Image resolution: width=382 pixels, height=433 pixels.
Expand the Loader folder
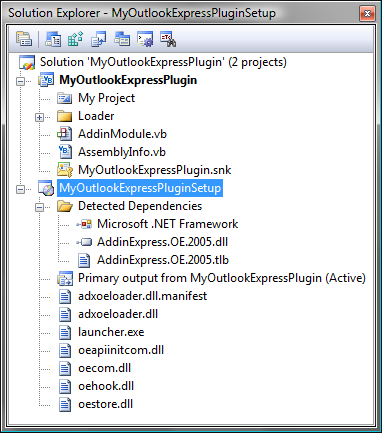[39, 117]
